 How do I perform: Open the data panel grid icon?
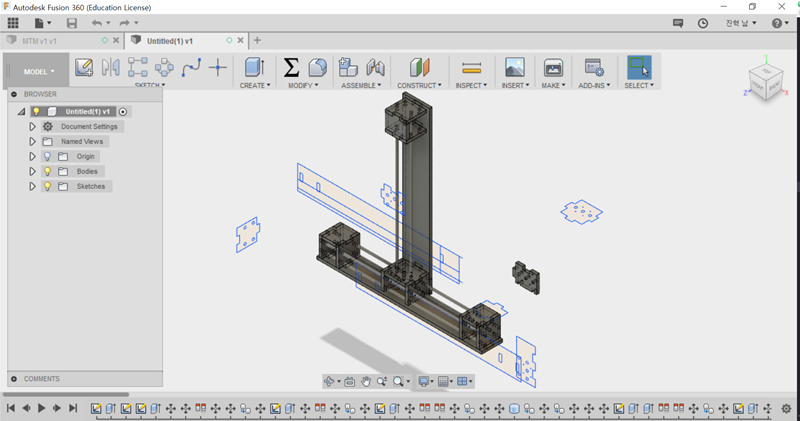(x=13, y=23)
